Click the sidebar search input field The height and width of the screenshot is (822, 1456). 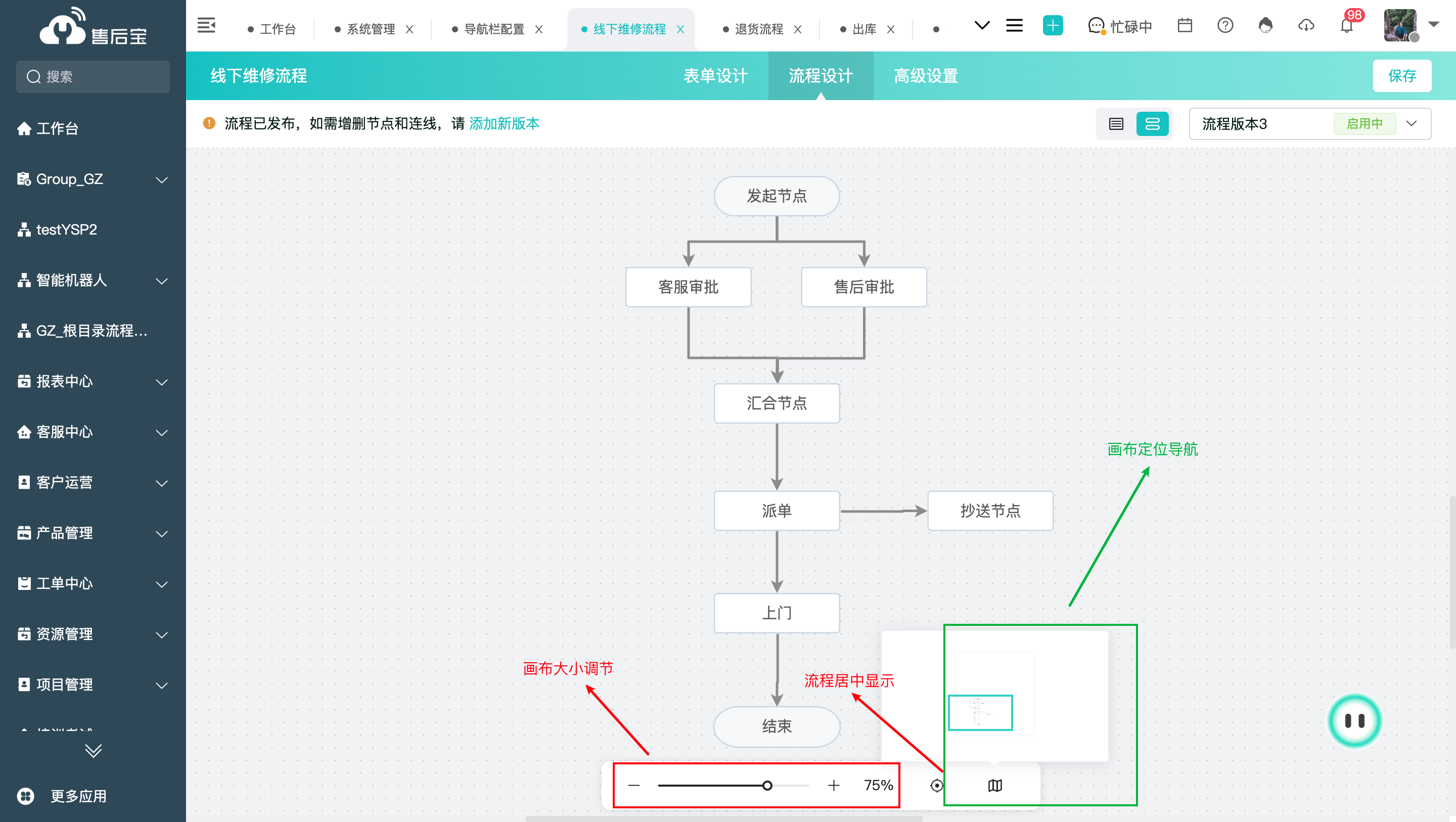[93, 76]
